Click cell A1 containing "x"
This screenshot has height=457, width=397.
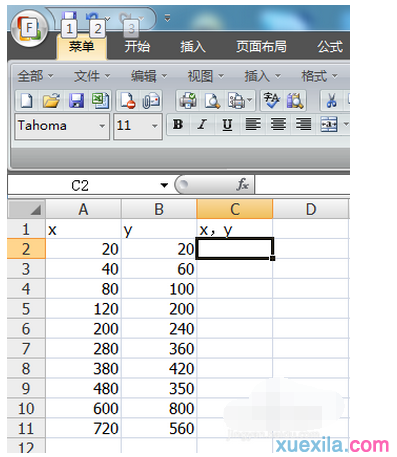click(83, 229)
